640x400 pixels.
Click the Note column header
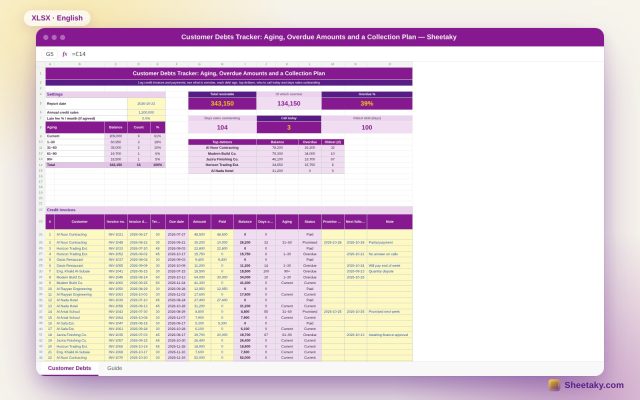pyautogui.click(x=389, y=222)
